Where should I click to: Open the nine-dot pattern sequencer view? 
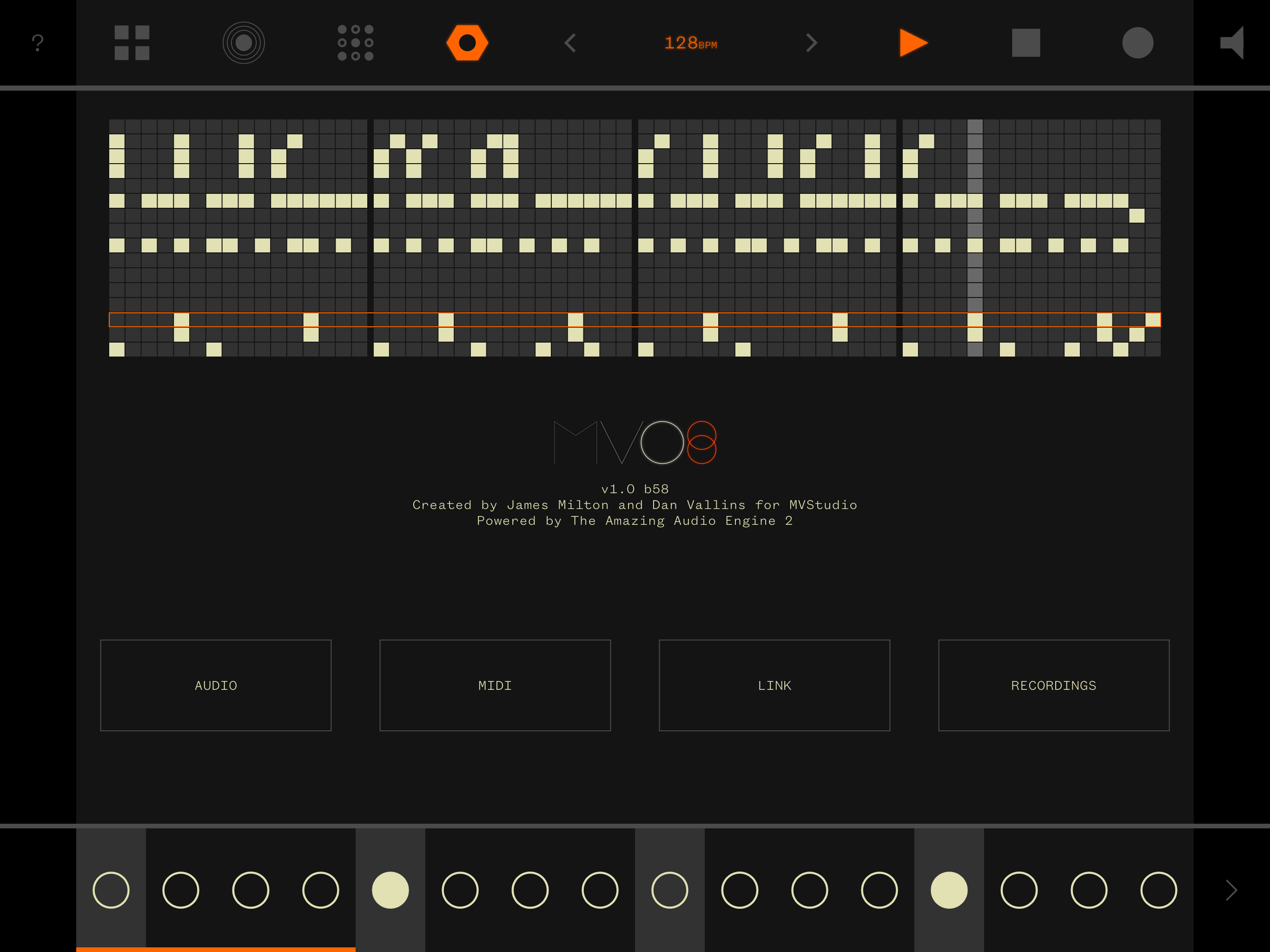pos(356,42)
